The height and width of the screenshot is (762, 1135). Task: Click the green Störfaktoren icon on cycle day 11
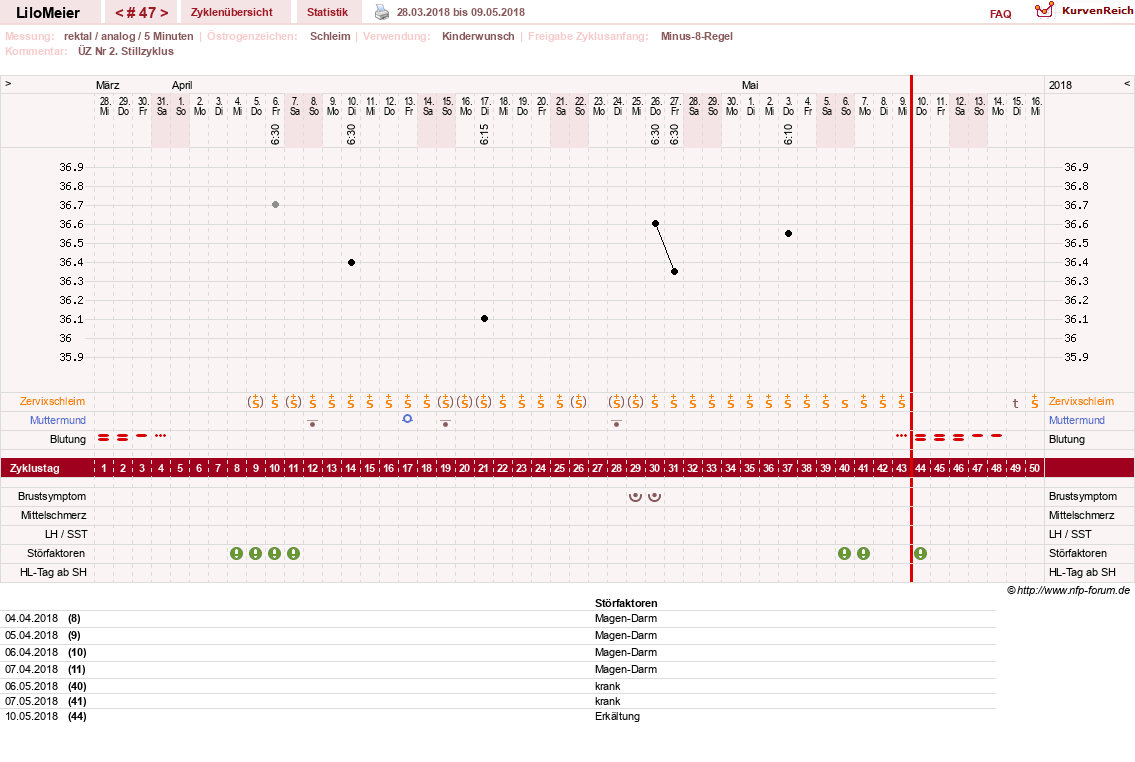pyautogui.click(x=293, y=554)
